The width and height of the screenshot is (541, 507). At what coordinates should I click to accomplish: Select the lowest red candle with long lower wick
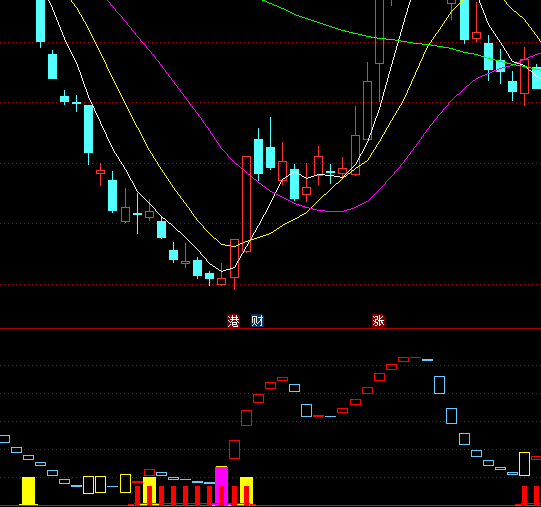coord(235,263)
